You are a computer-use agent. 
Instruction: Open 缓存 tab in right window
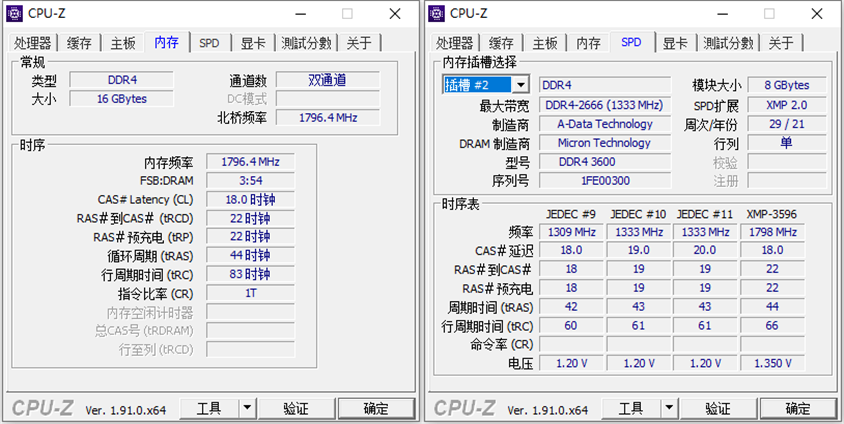pyautogui.click(x=501, y=43)
